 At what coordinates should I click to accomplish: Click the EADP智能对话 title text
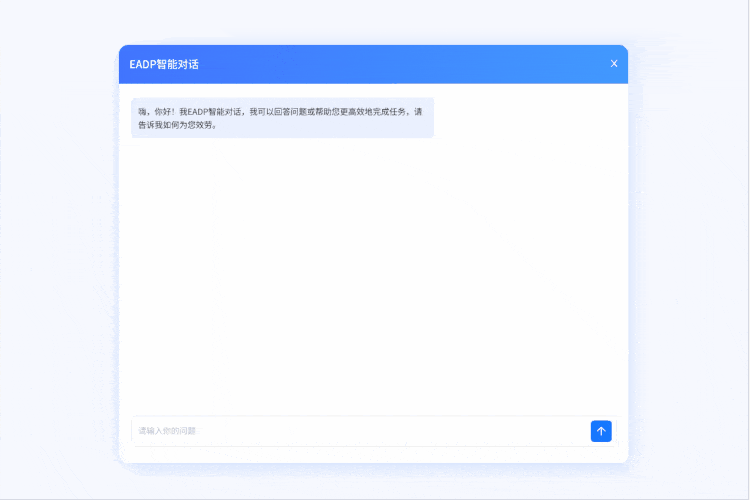(x=164, y=64)
